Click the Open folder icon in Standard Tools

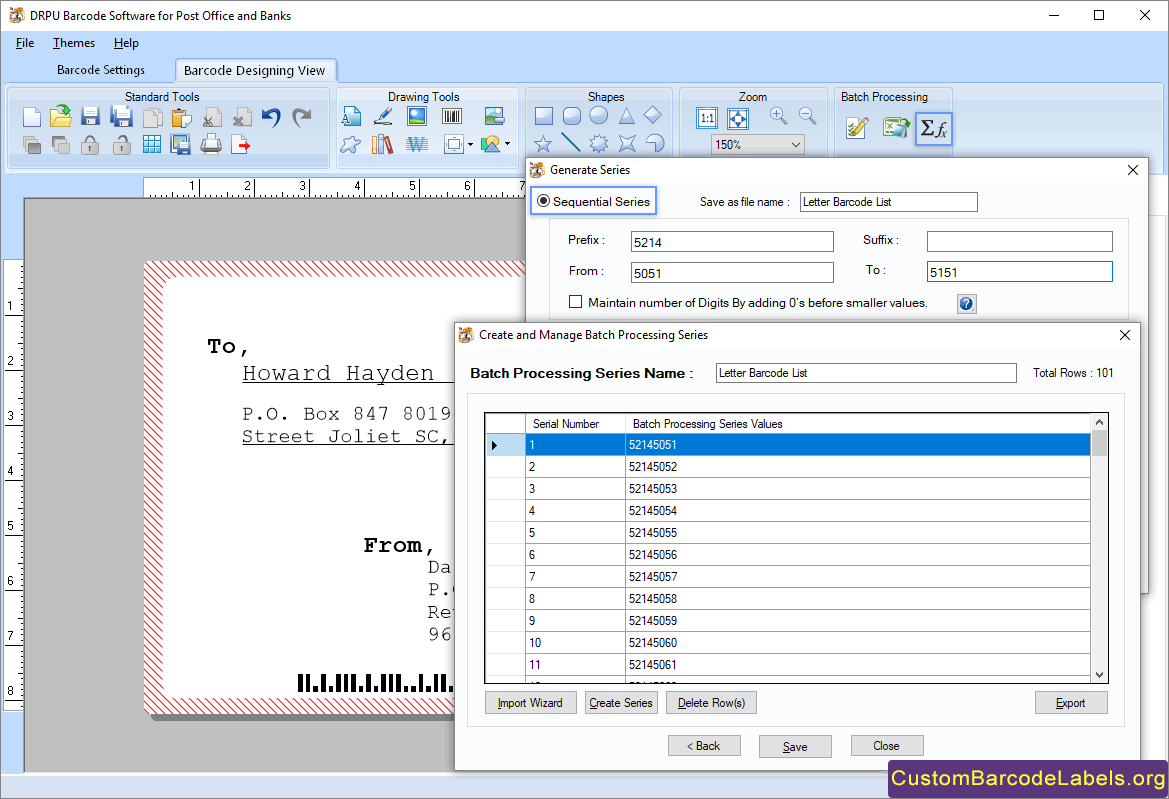click(x=61, y=117)
